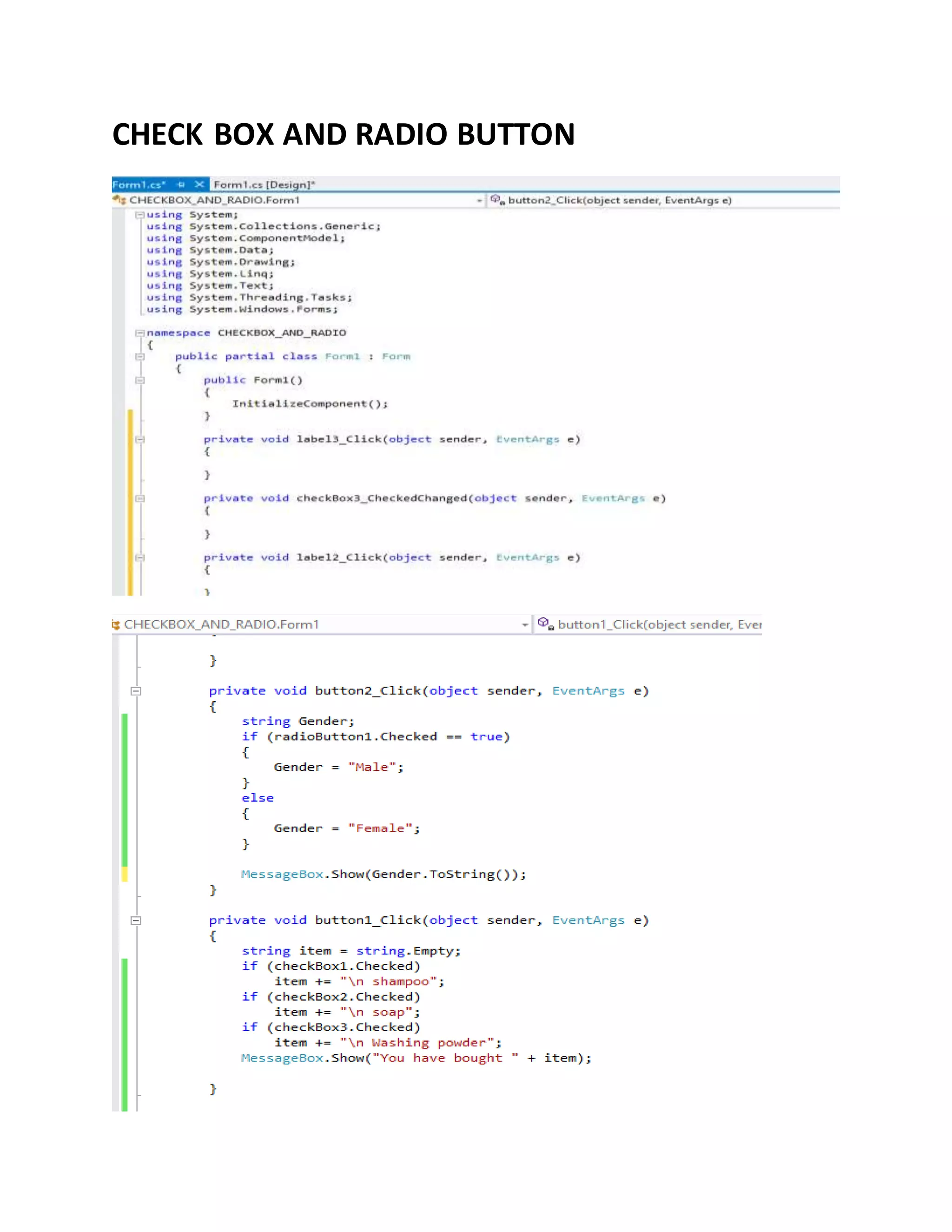Click the CHECK BOX AND RADIO BUTTON heading
Viewport: 952px width, 1232px height.
344,134
